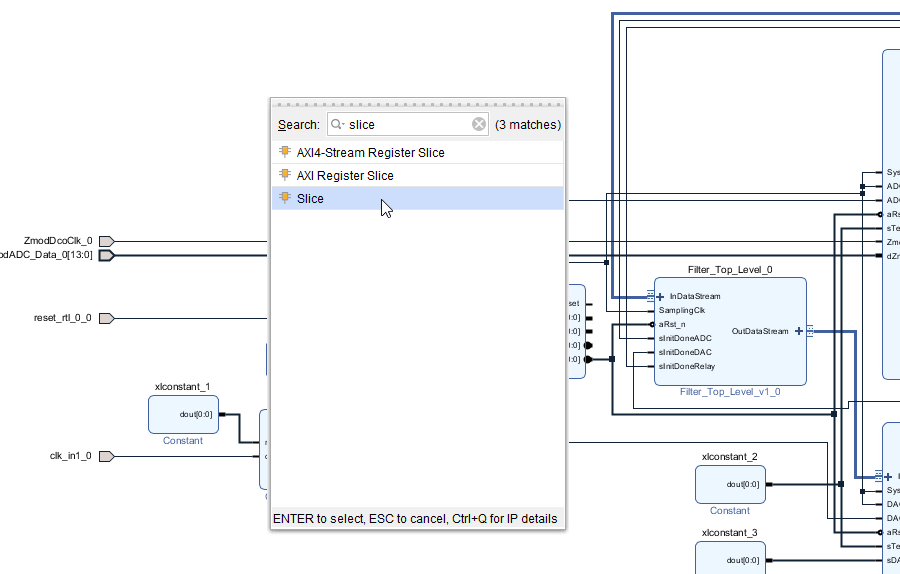
Task: Select the reset_rtl_0_0 port symbol
Action: pos(107,319)
